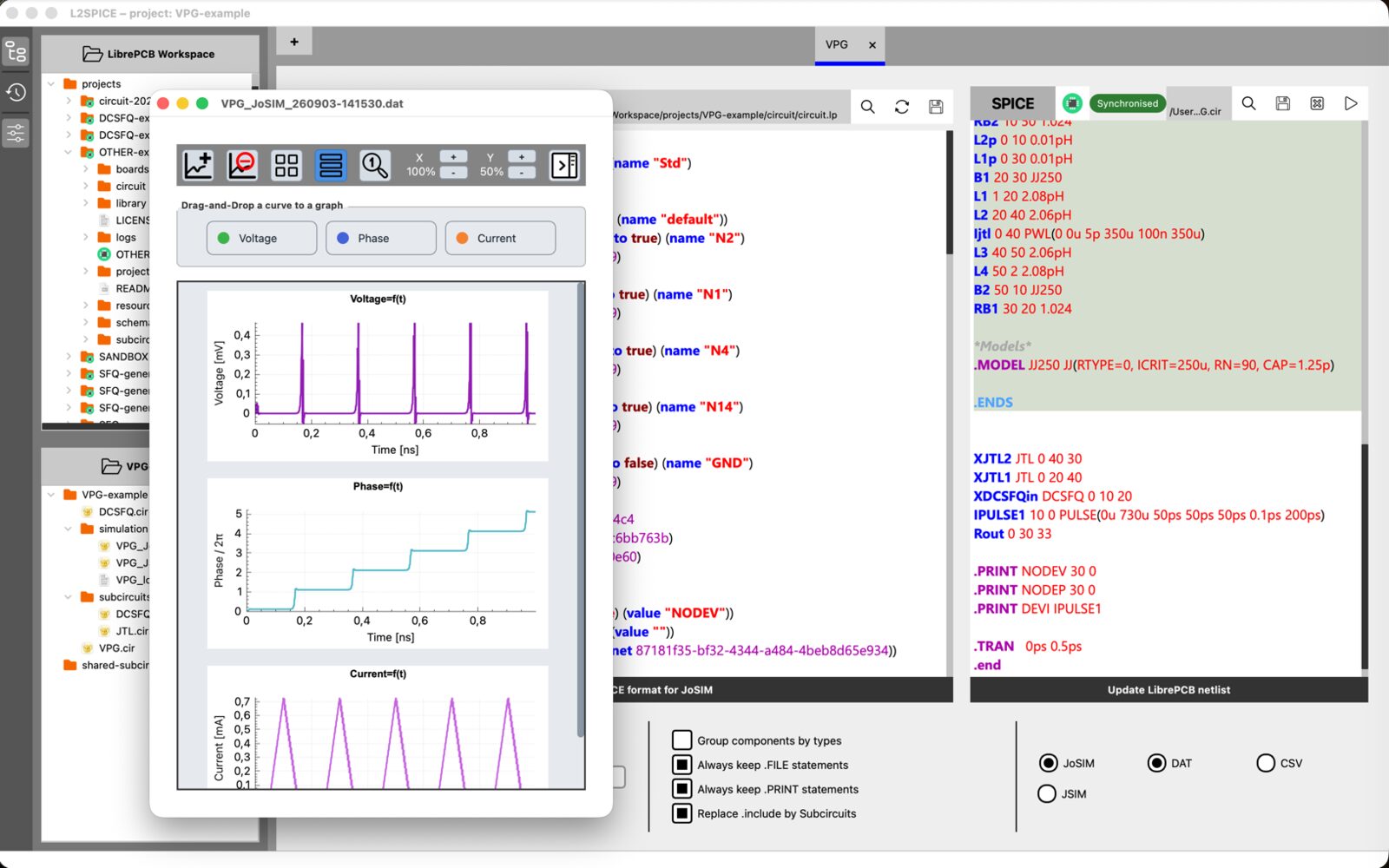Select stacked rows layout icon
Image resolution: width=1389 pixels, height=868 pixels.
[331, 165]
